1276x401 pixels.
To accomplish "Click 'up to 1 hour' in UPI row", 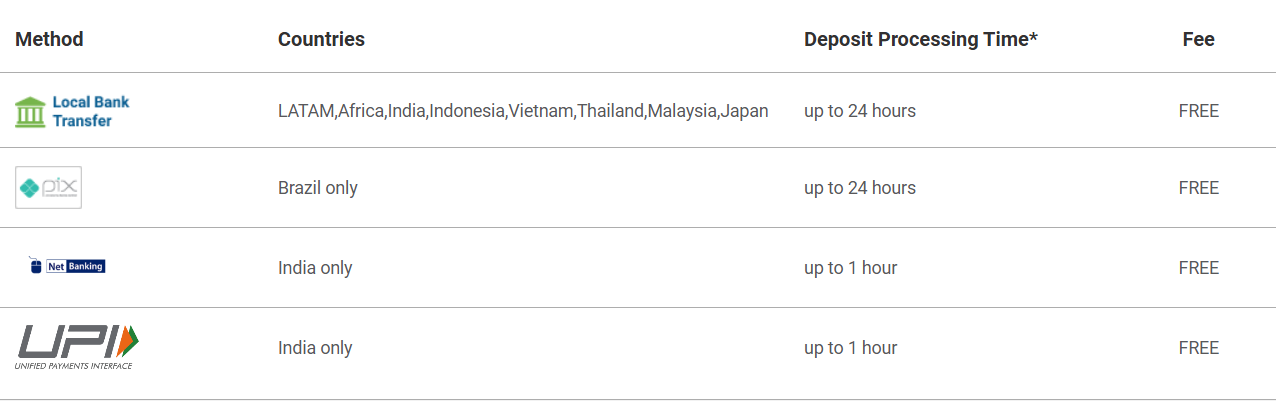I will point(851,348).
